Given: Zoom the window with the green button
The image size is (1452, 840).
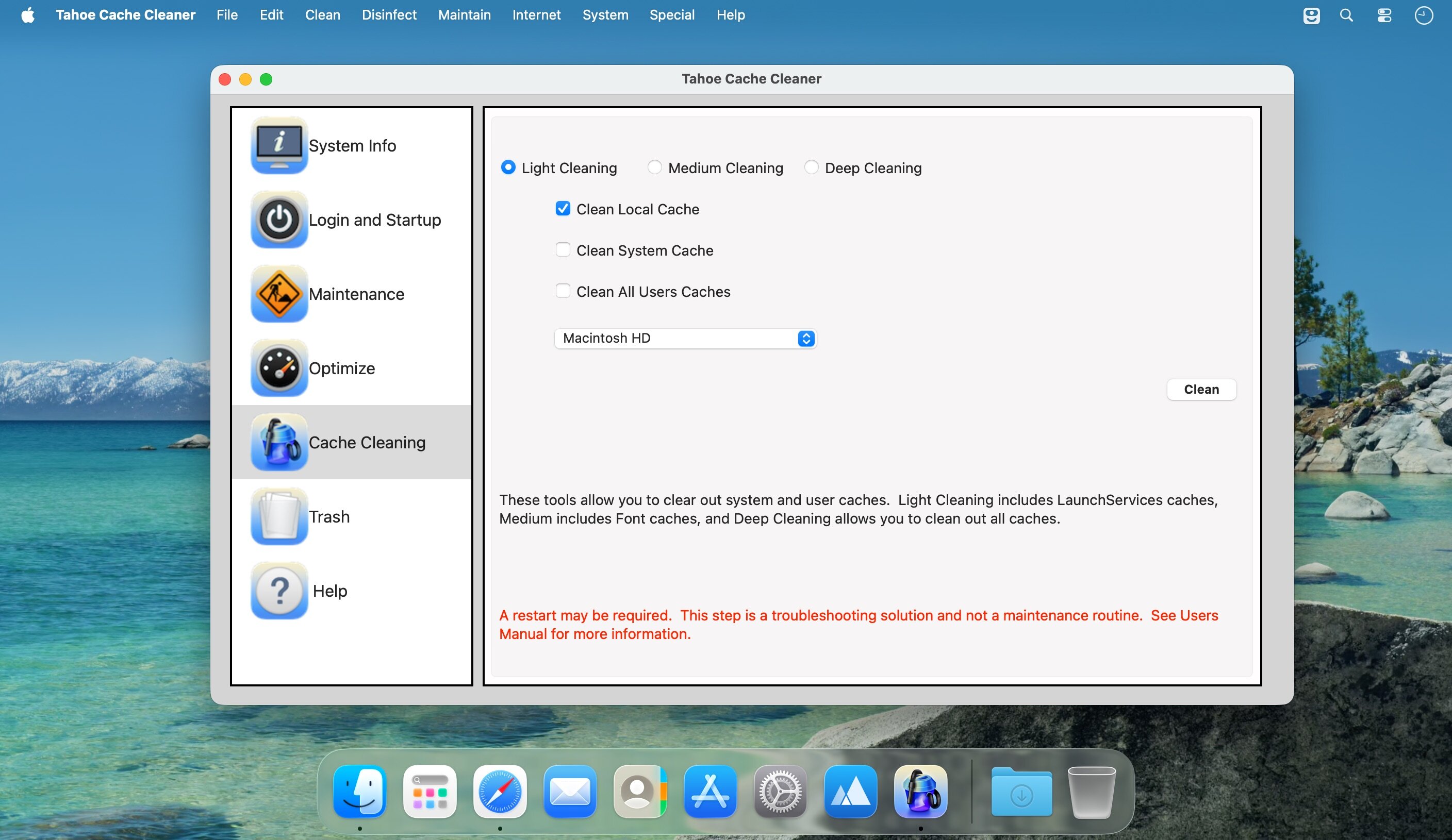Looking at the screenshot, I should [266, 79].
